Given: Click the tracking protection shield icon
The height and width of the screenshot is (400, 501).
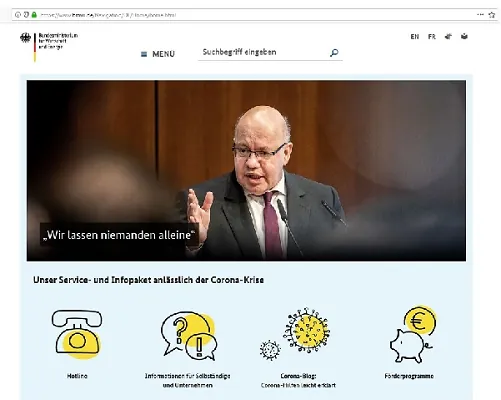Looking at the screenshot, I should (x=26, y=15).
